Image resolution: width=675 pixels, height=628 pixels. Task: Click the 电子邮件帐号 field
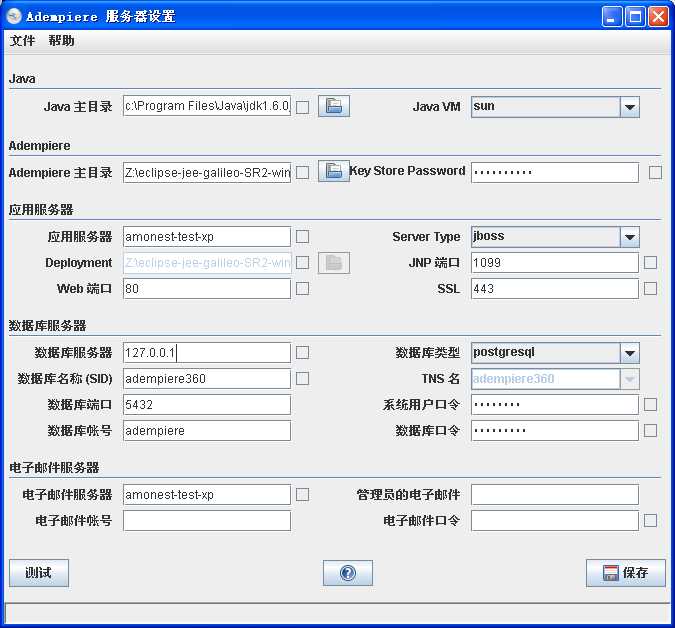click(x=207, y=520)
